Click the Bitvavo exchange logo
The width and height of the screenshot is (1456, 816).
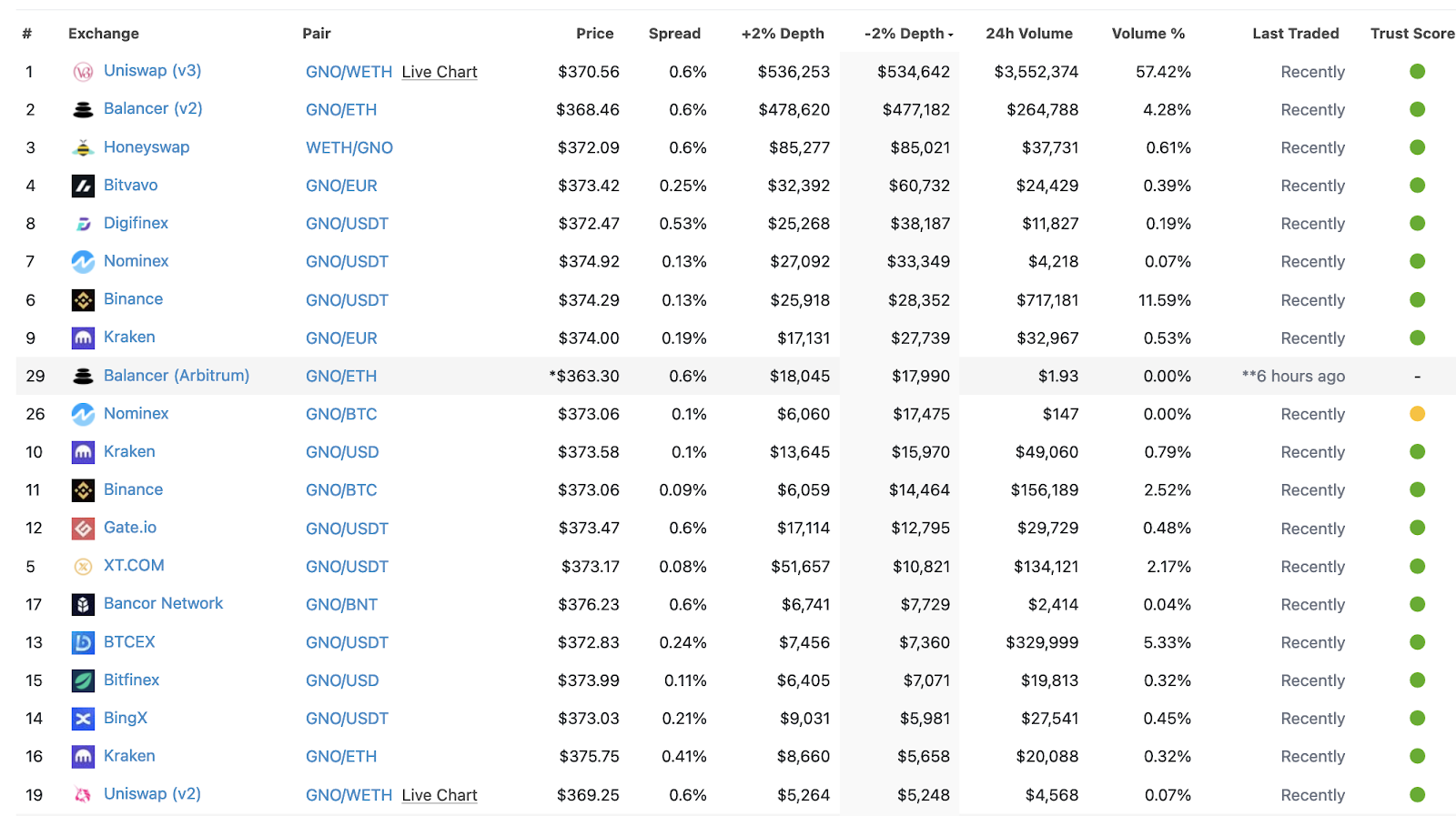83,186
